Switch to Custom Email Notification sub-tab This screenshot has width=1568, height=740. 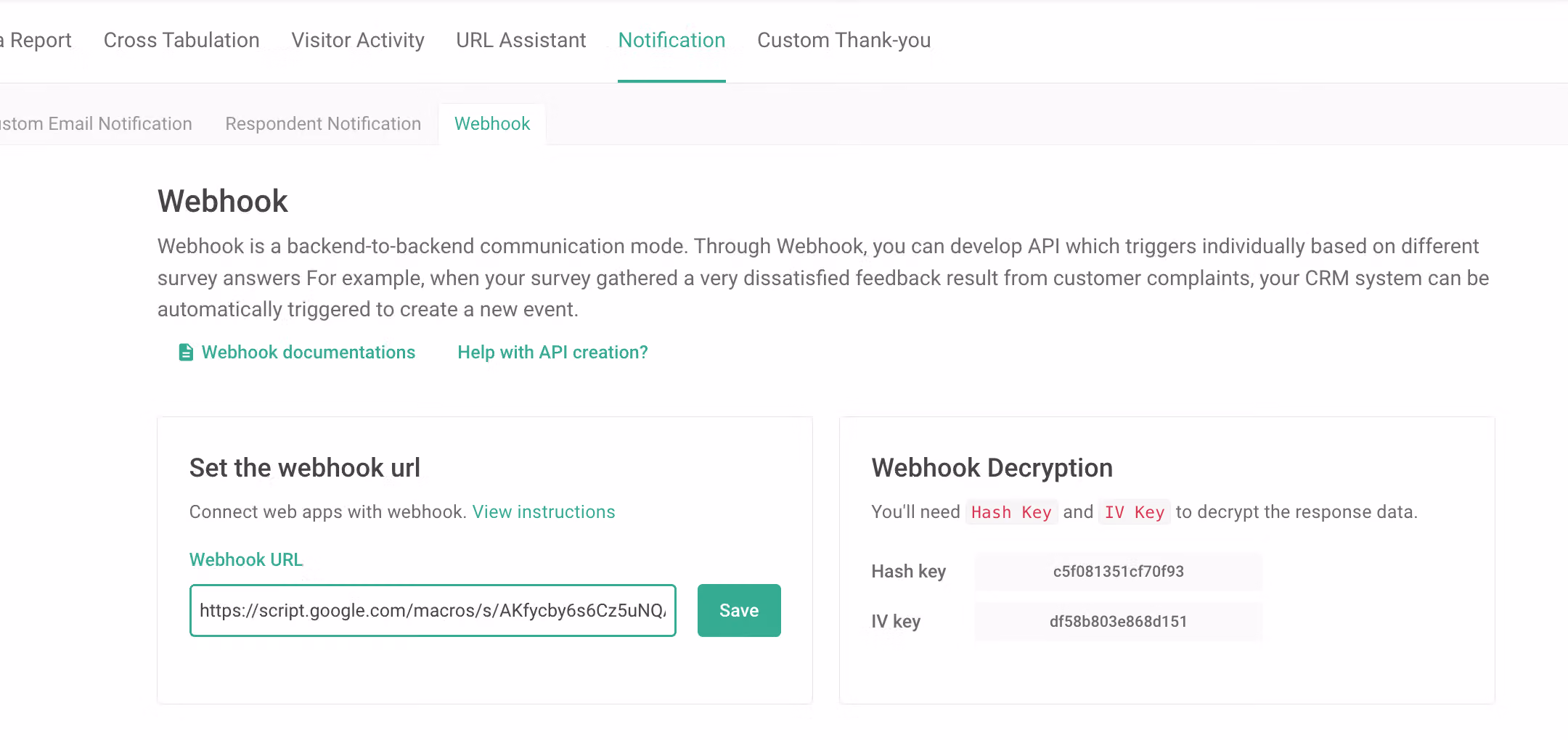96,123
